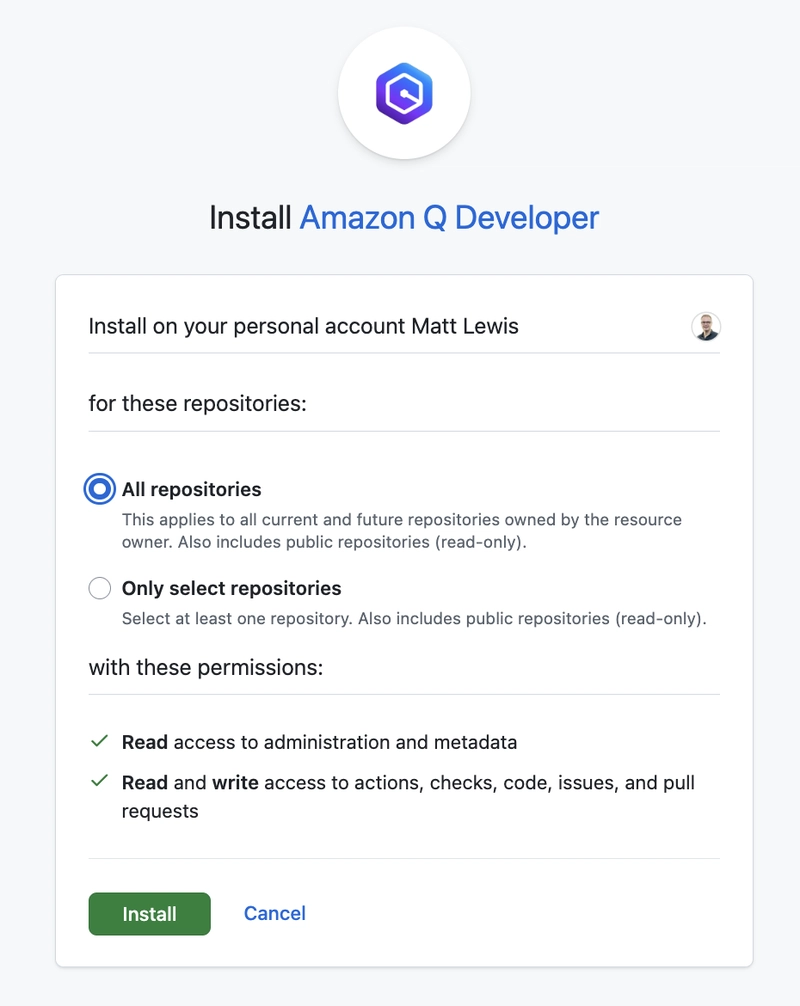Click the Read and write access permission text
800x1006 pixels.
point(408,796)
